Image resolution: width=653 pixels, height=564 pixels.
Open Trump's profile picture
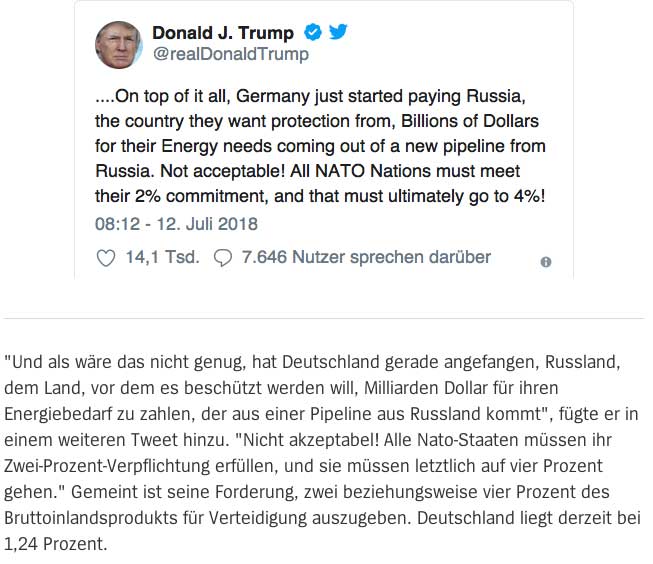tap(118, 44)
